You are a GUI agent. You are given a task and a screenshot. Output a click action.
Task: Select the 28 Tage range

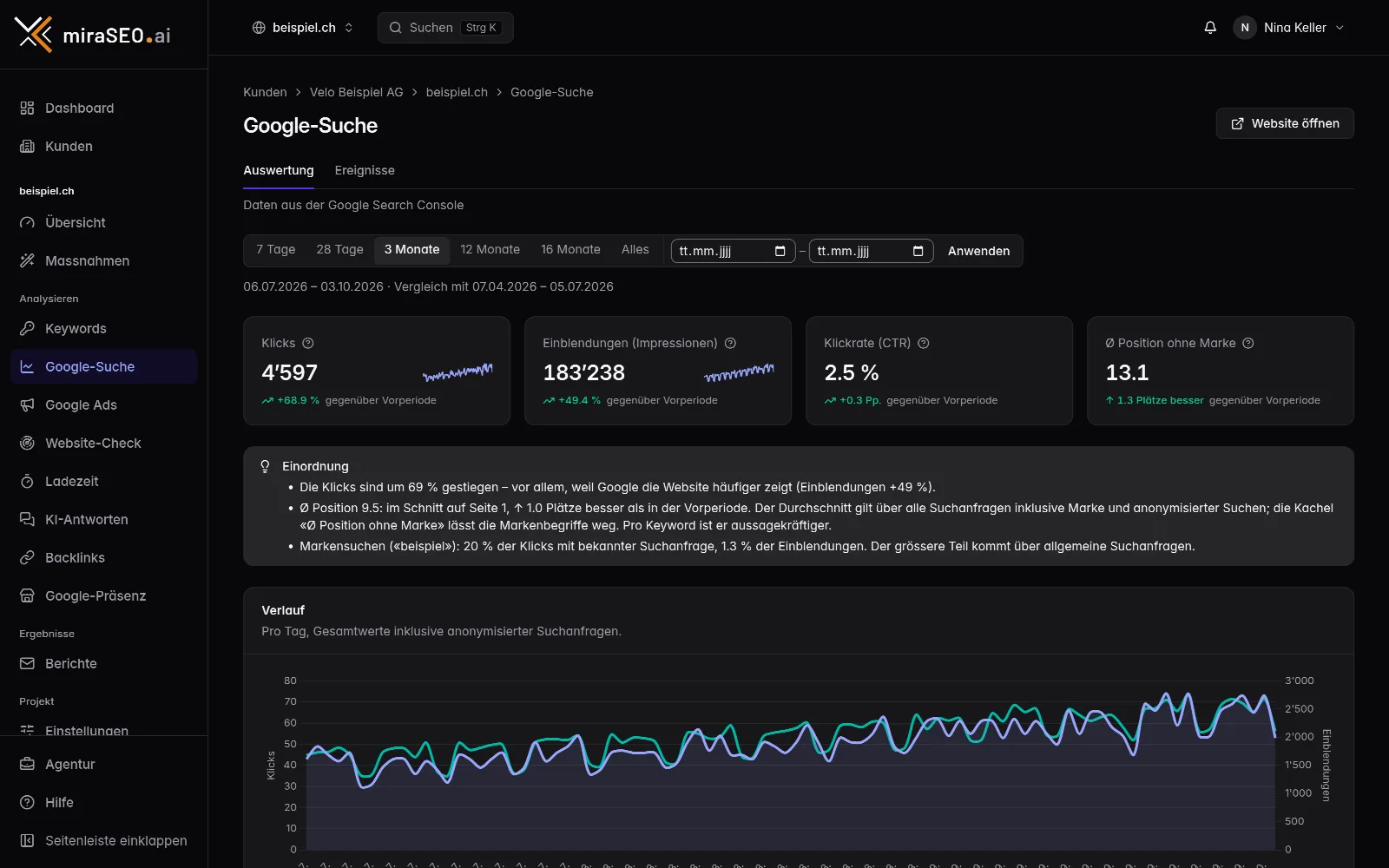[339, 250]
